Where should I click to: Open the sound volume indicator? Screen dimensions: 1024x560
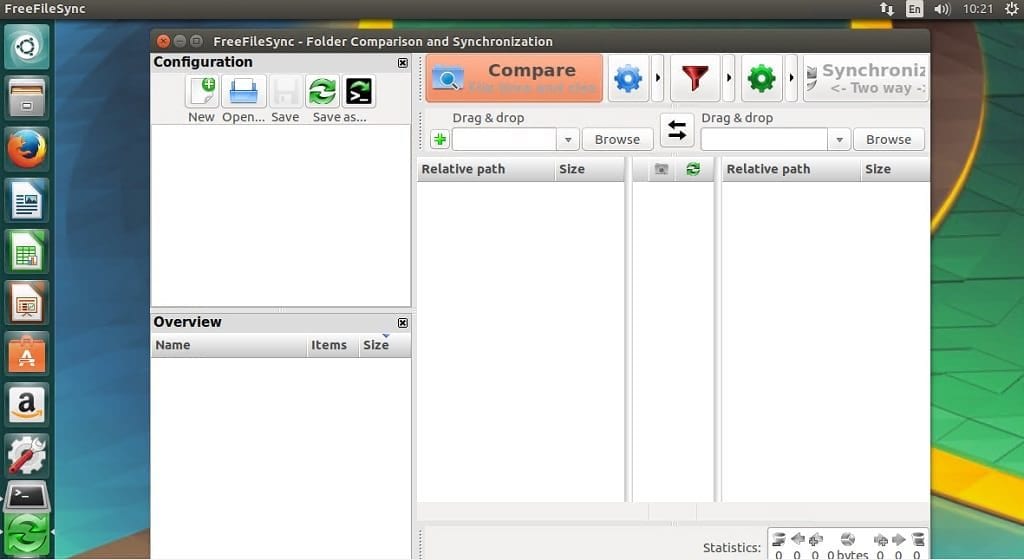tap(942, 9)
